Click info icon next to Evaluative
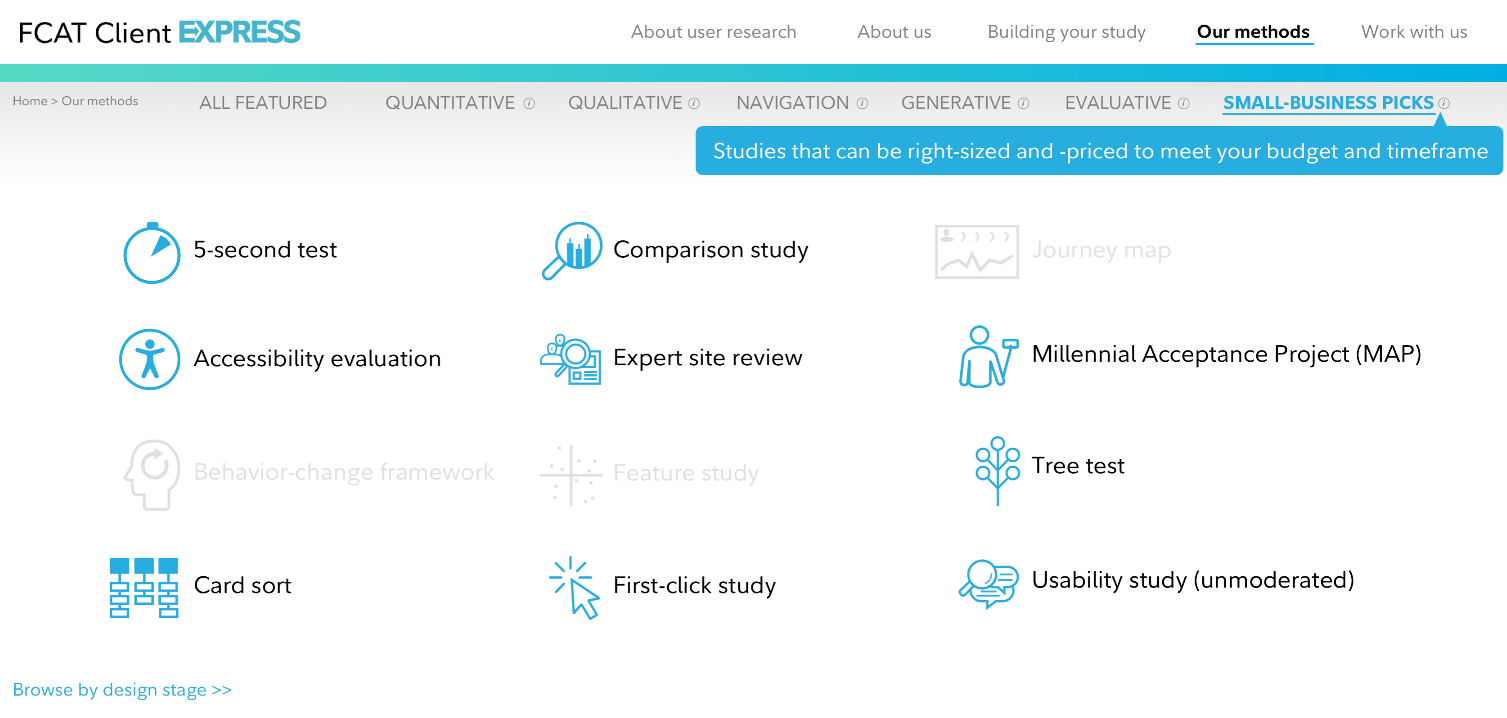The image size is (1507, 718). point(1184,103)
